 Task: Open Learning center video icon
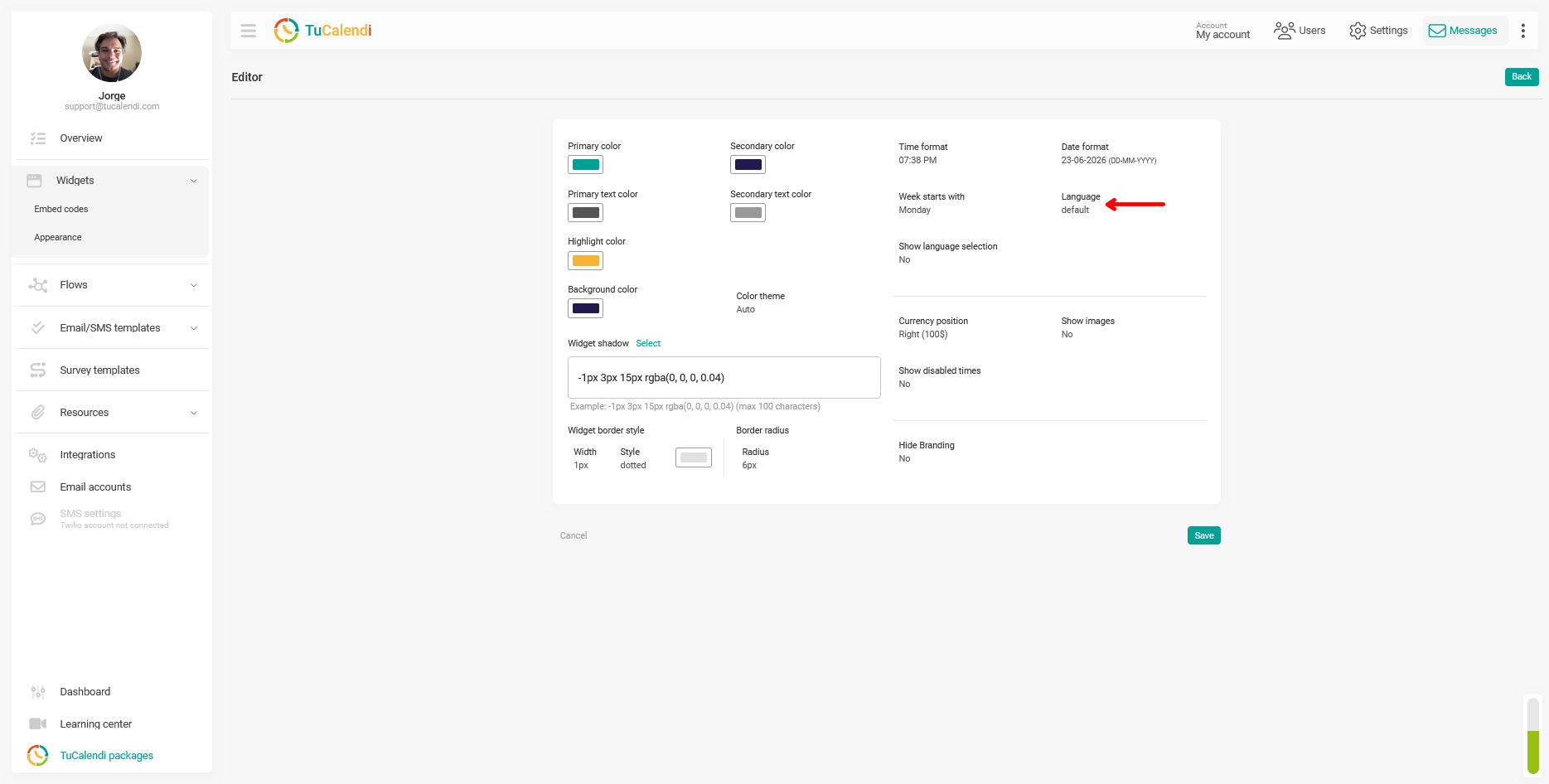pos(38,724)
